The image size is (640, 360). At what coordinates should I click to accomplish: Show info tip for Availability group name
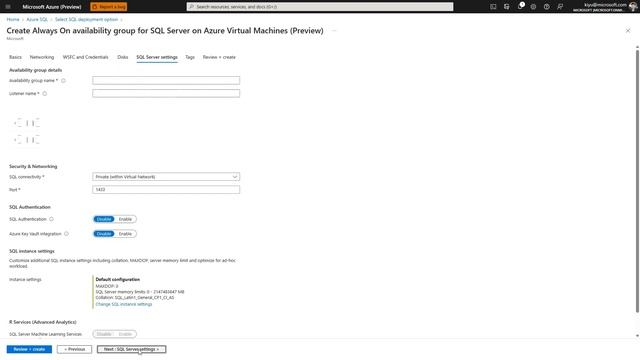pyautogui.click(x=63, y=81)
